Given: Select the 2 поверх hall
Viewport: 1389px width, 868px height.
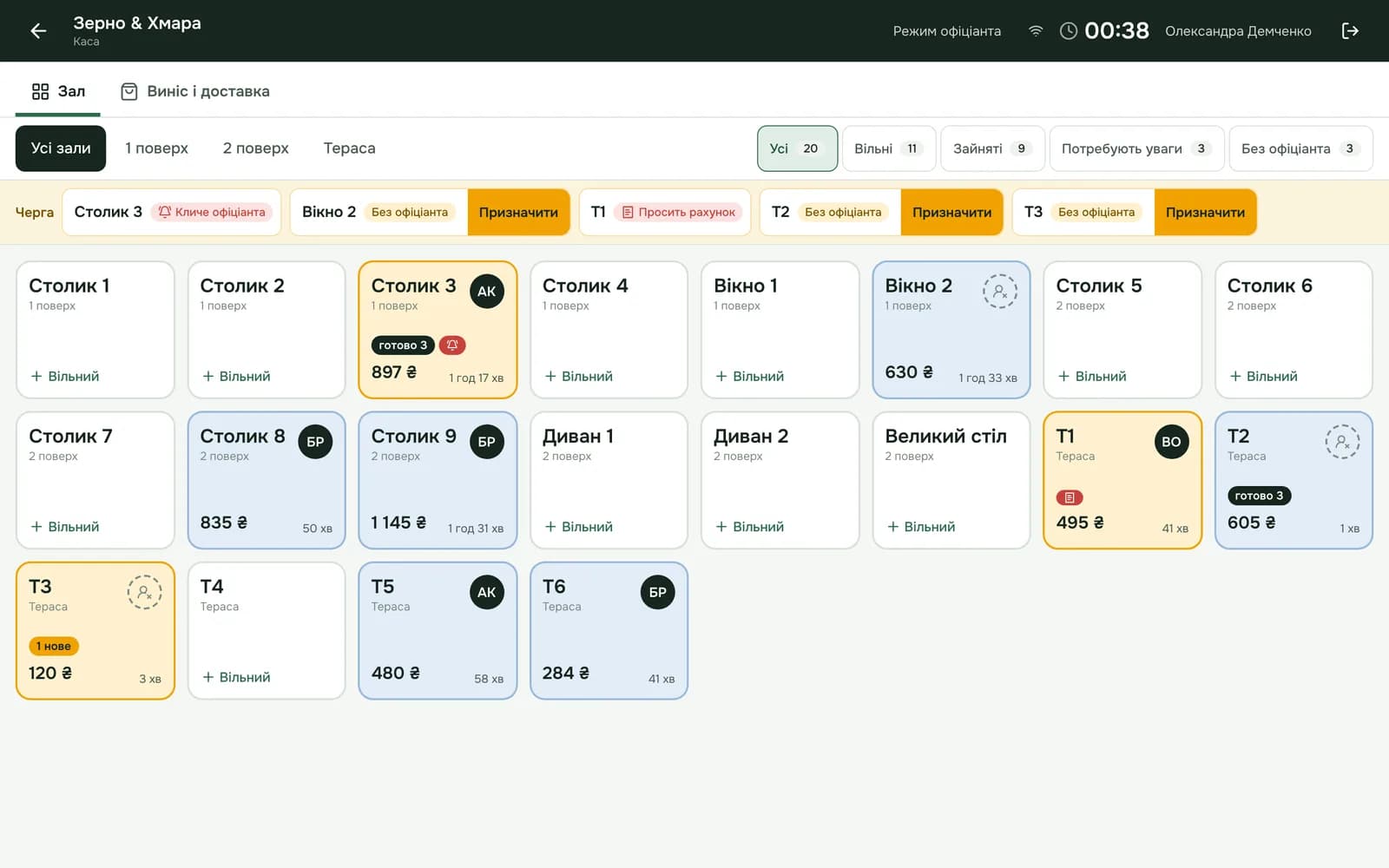Looking at the screenshot, I should point(255,148).
